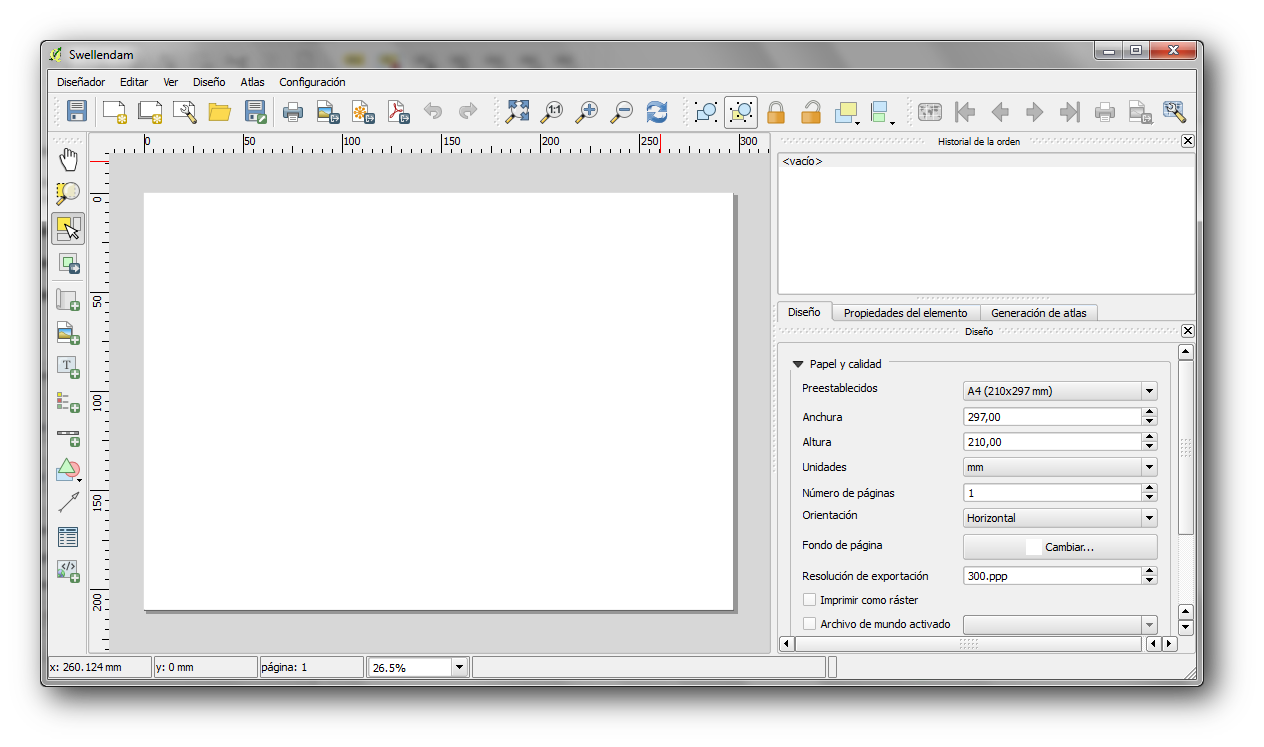
Task: Open the Composer manager wrench icon
Action: pos(185,111)
